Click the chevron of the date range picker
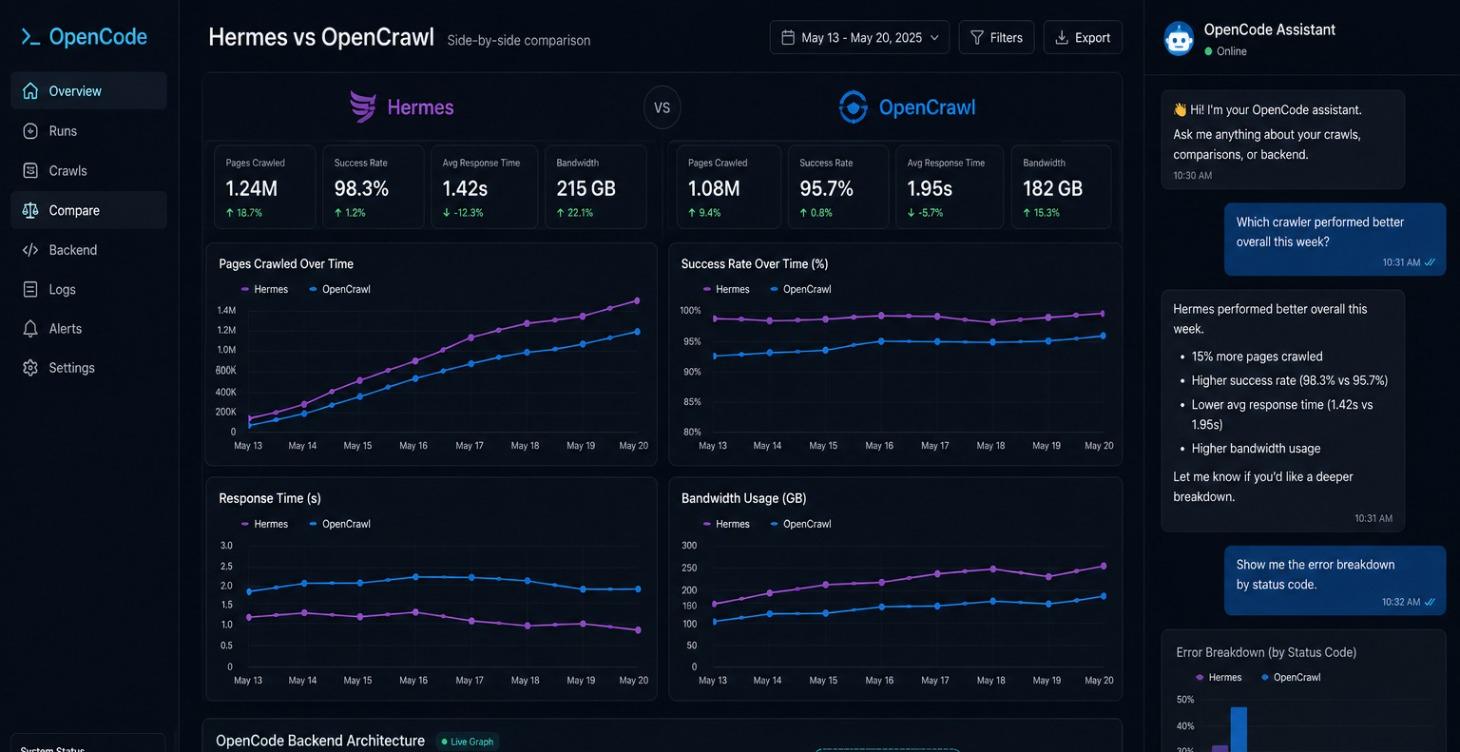 pos(935,38)
